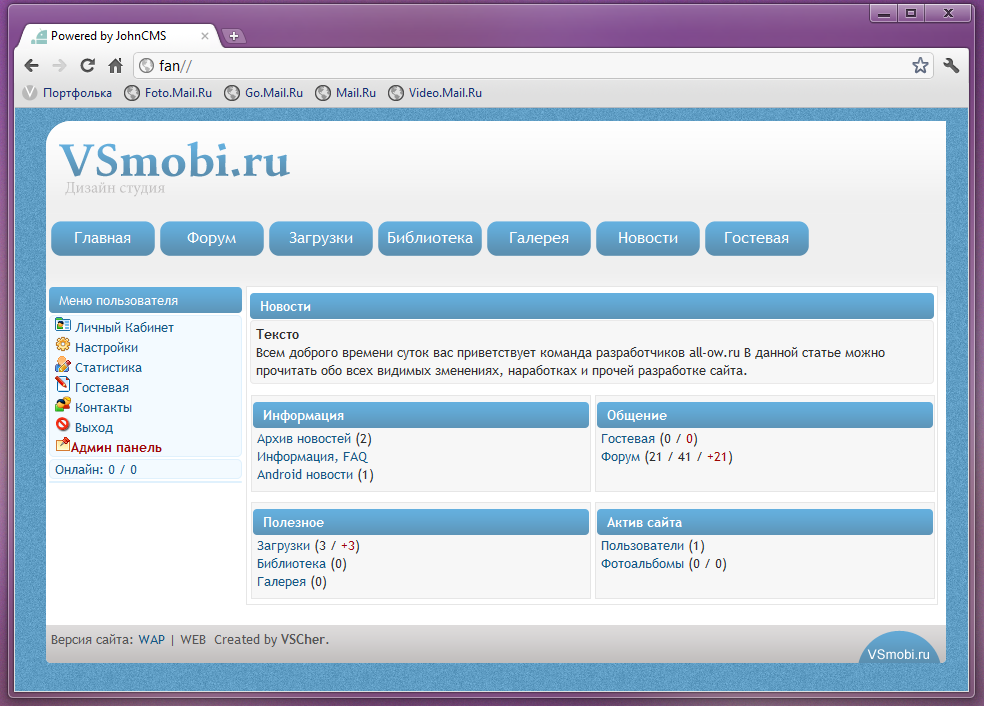Image resolution: width=984 pixels, height=706 pixels.
Task: Click the Настройки gear icon in sidebar
Action: pos(63,345)
